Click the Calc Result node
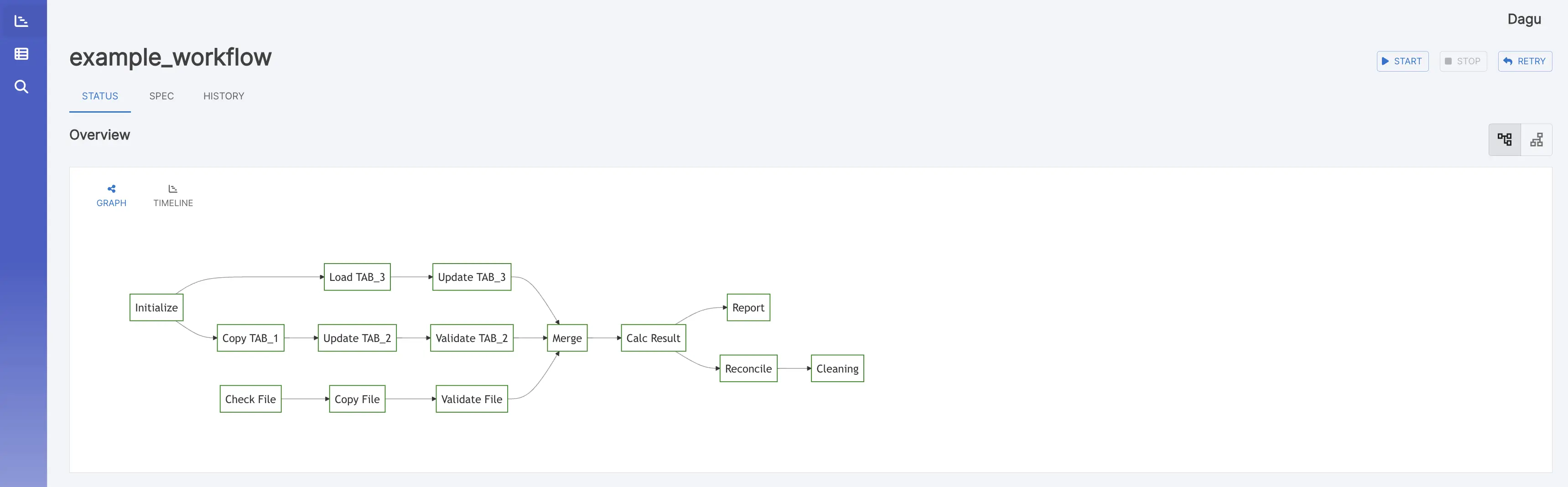Image resolution: width=1568 pixels, height=487 pixels. [x=653, y=338]
